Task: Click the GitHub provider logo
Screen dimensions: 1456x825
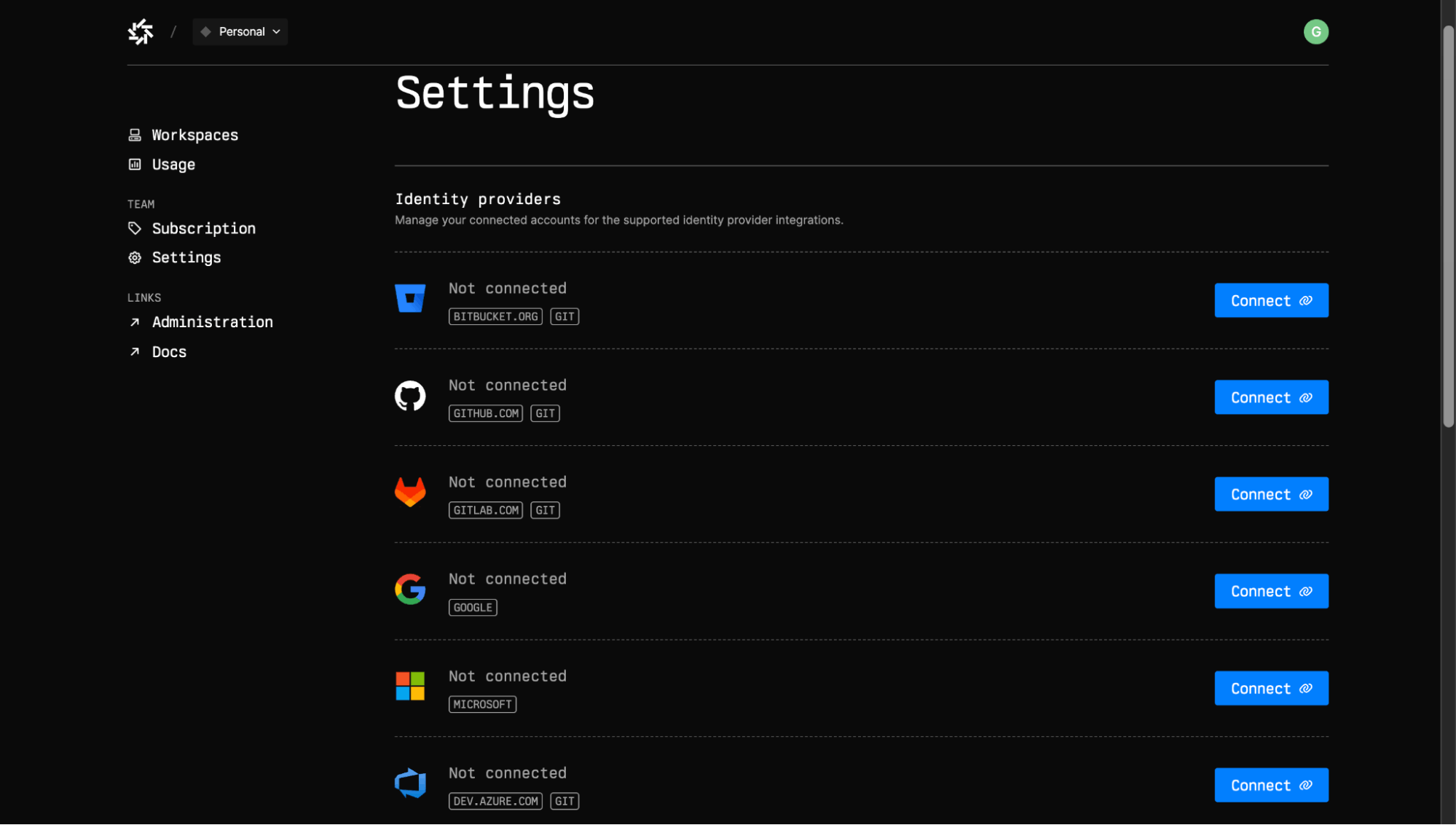Action: (410, 396)
